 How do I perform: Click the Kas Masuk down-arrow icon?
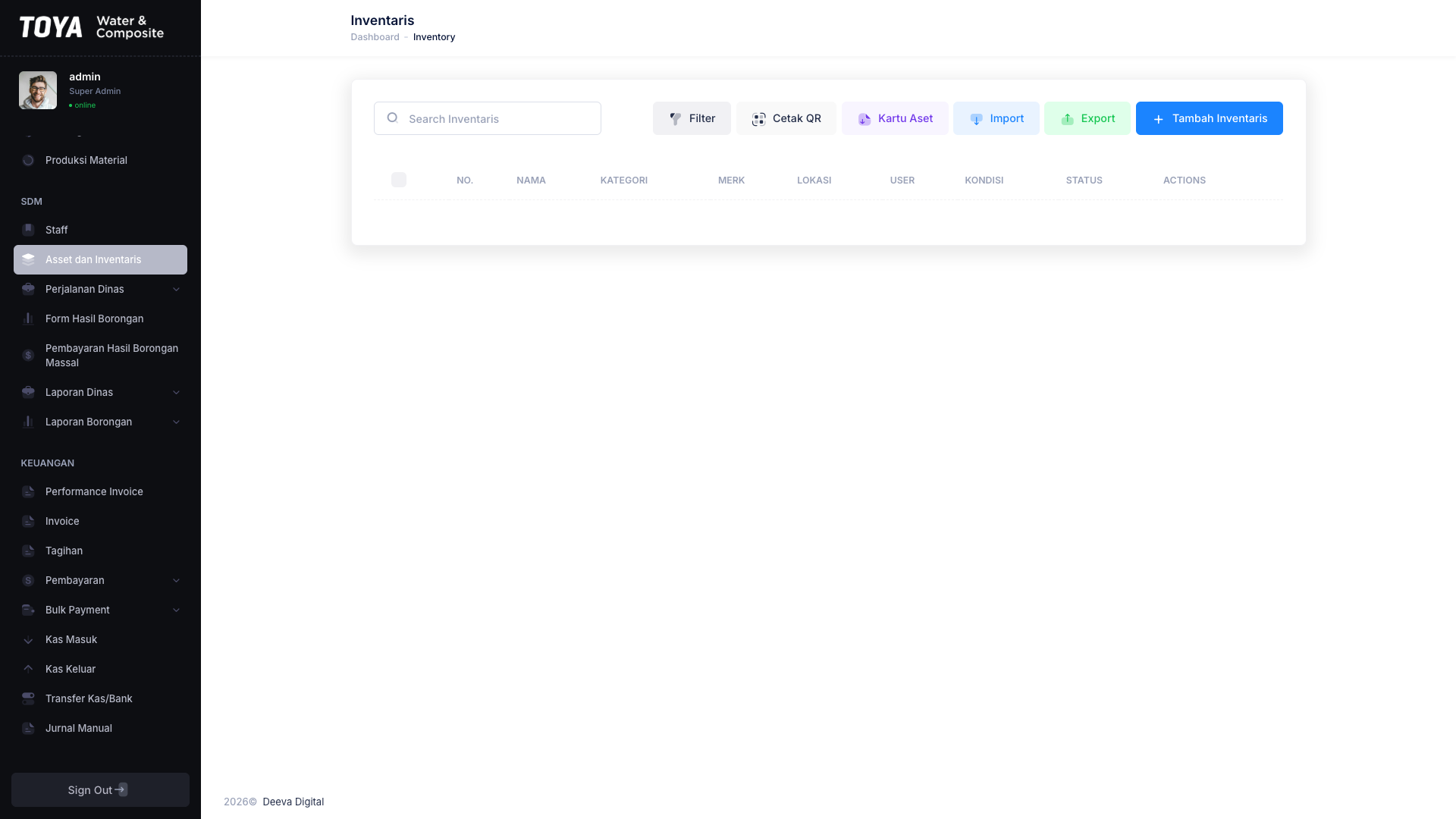pyautogui.click(x=28, y=639)
